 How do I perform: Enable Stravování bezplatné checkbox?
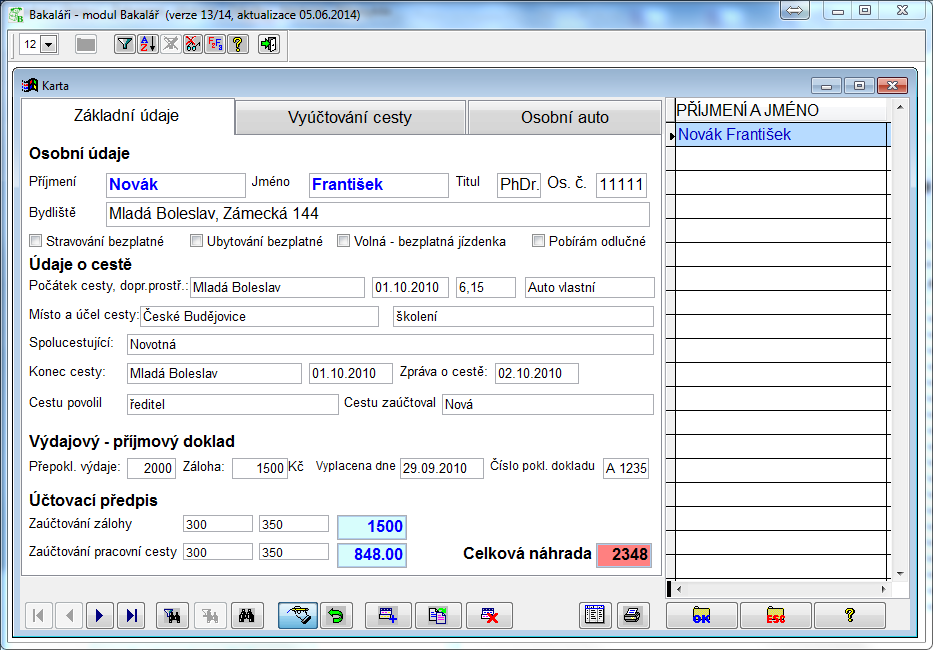pyautogui.click(x=36, y=241)
